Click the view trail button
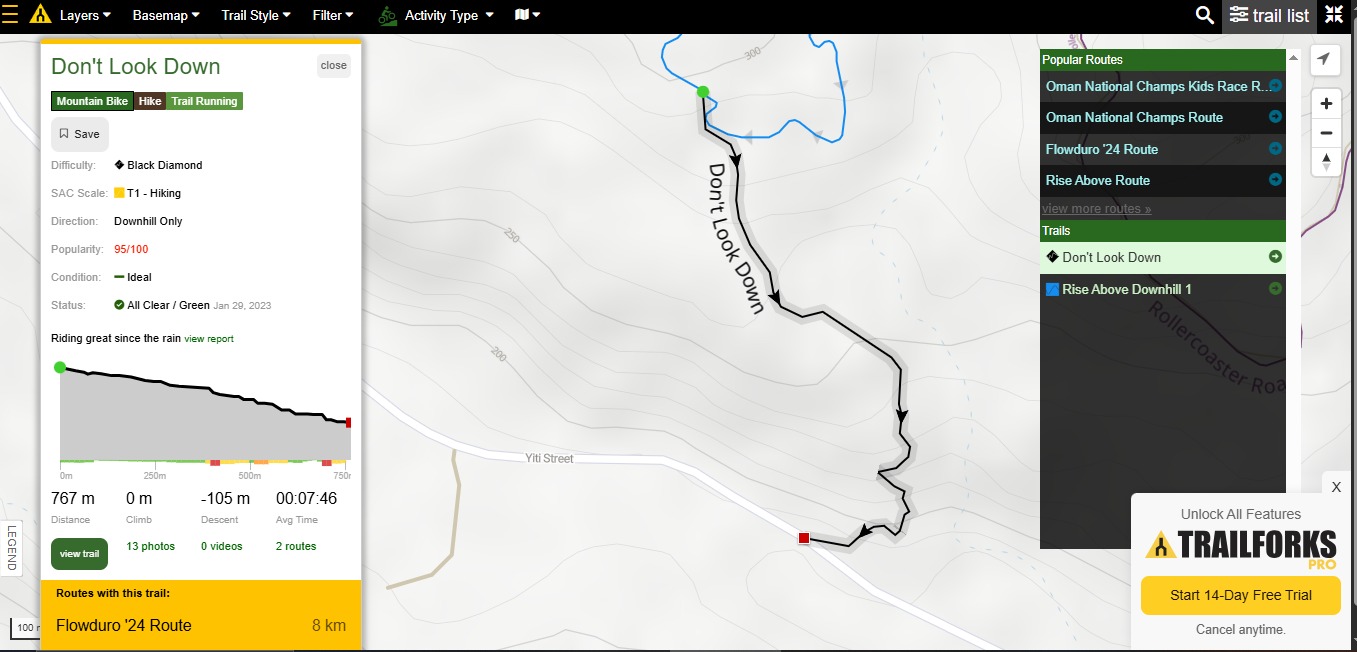The width and height of the screenshot is (1357, 652). (x=79, y=554)
